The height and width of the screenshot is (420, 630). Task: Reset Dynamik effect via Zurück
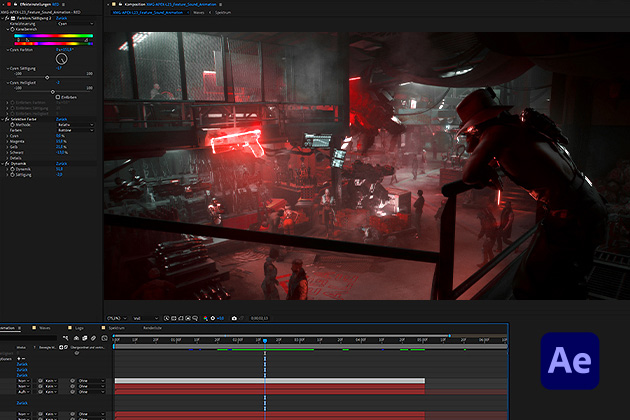click(61, 164)
